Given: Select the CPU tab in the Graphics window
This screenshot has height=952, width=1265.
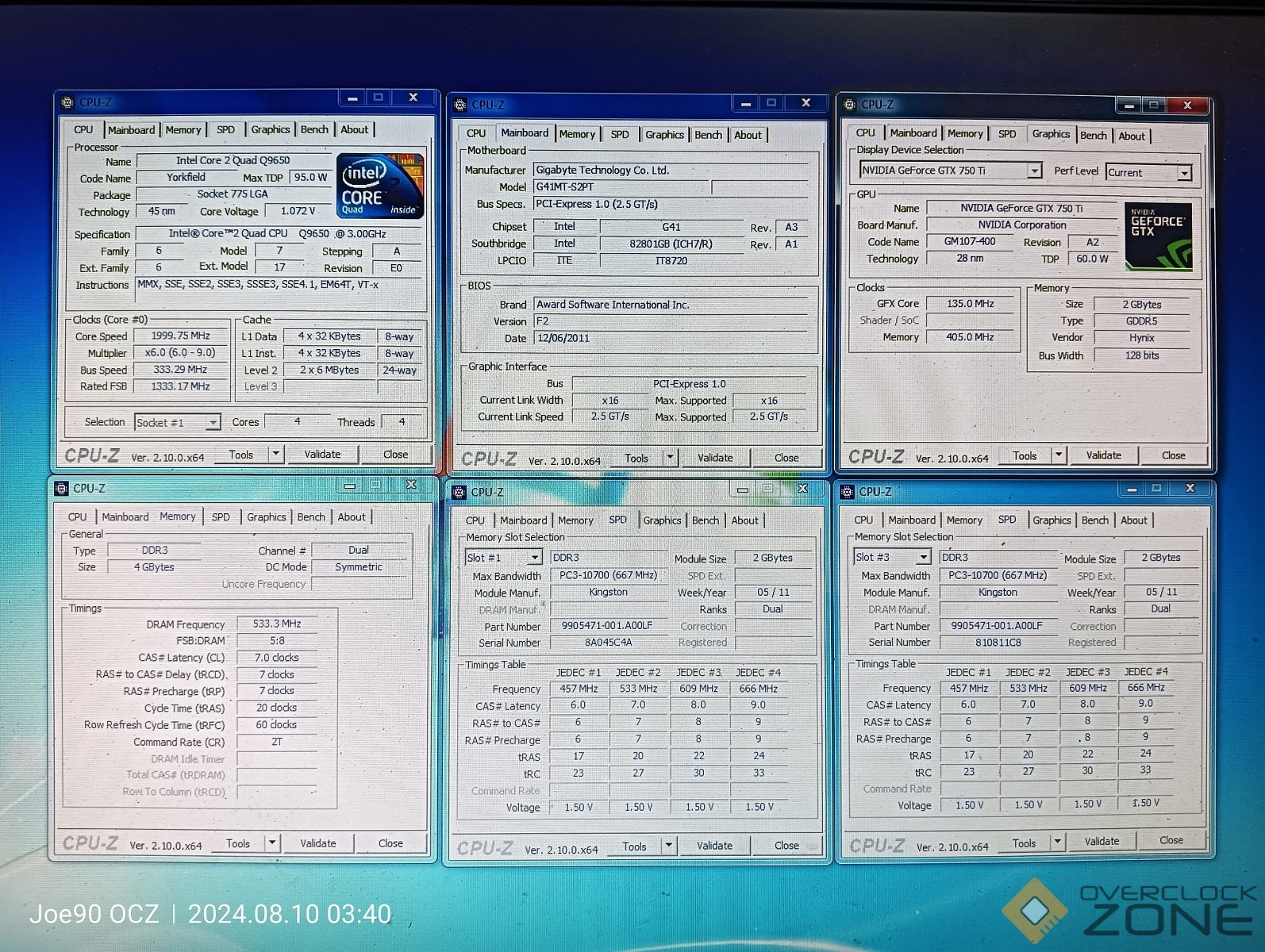Looking at the screenshot, I should (866, 132).
